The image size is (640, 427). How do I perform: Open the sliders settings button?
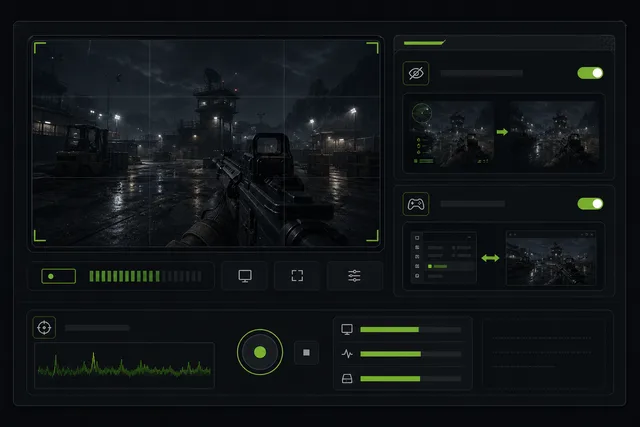[x=354, y=276]
